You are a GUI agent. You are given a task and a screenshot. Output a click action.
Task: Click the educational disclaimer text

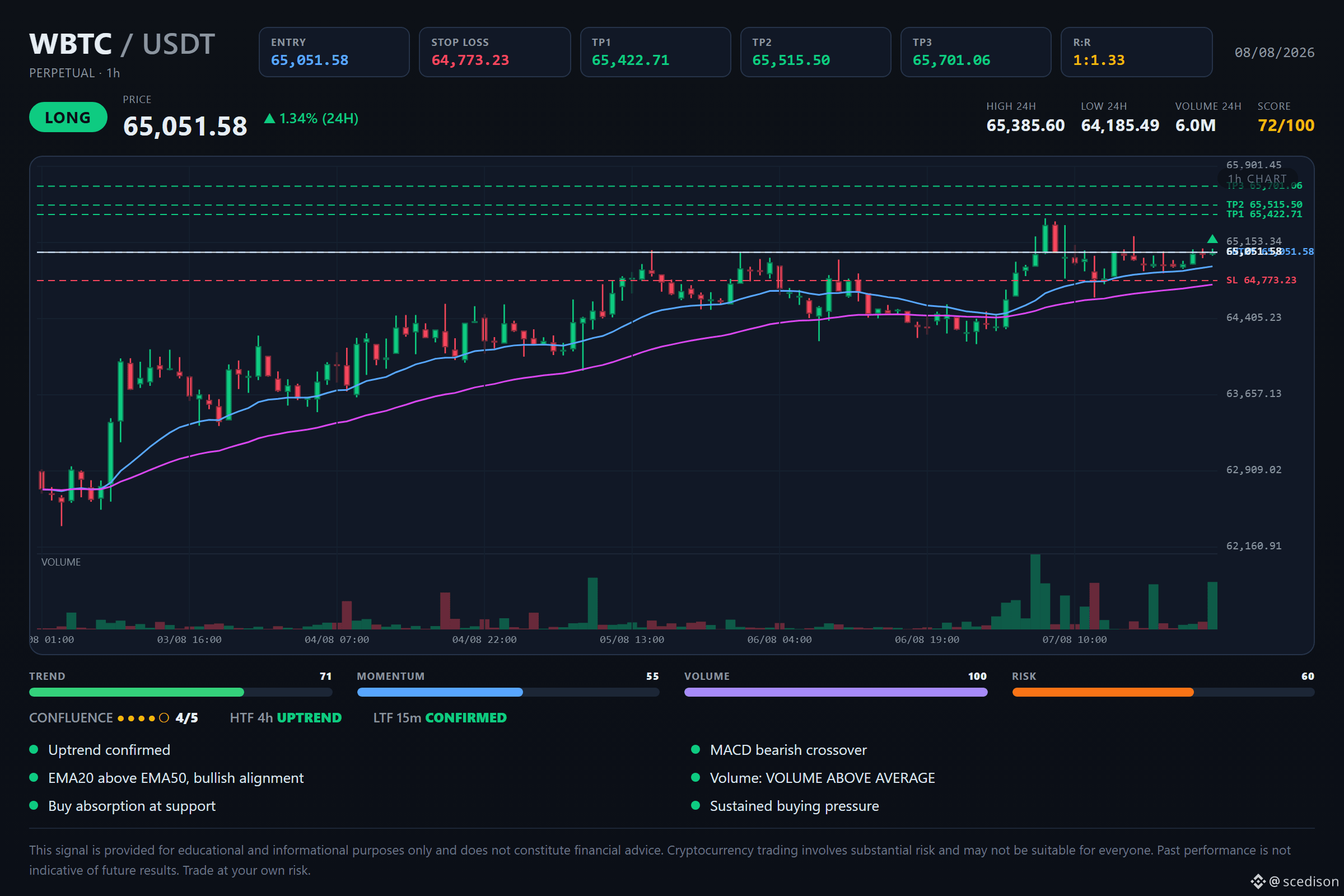pyautogui.click(x=660, y=860)
